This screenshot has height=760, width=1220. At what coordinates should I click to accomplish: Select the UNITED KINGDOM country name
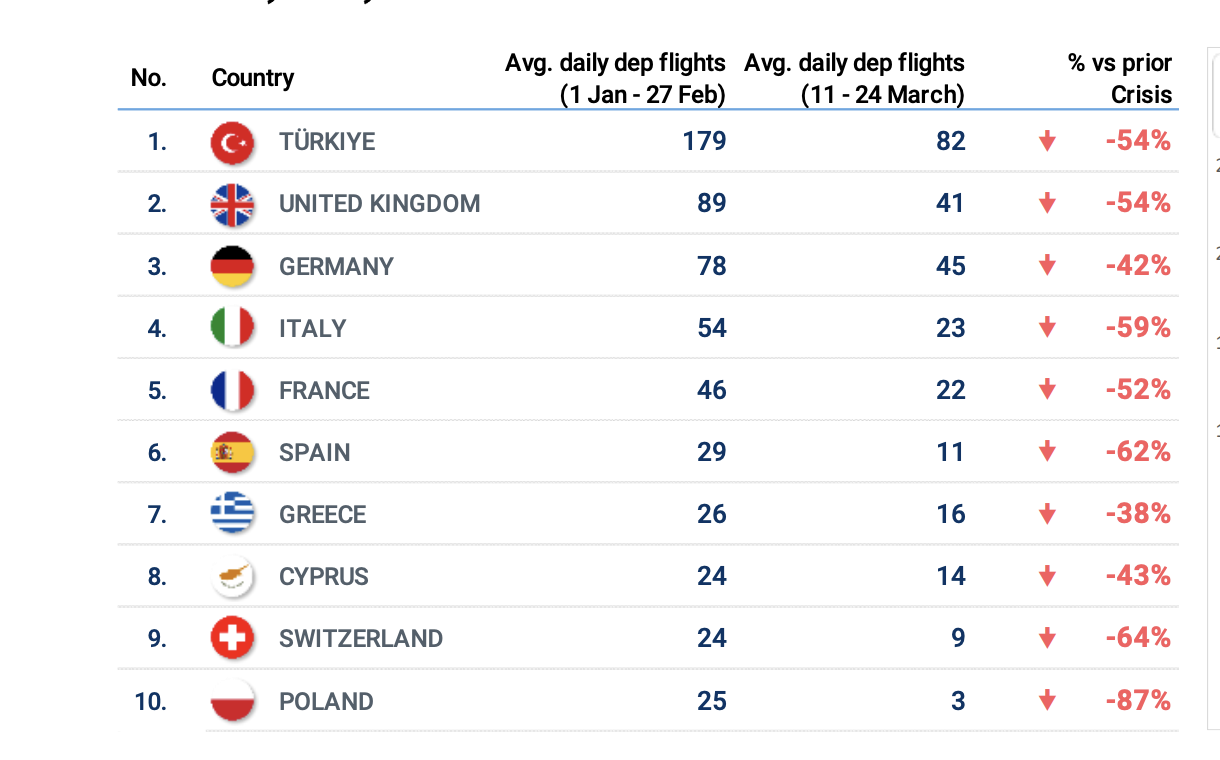click(379, 204)
